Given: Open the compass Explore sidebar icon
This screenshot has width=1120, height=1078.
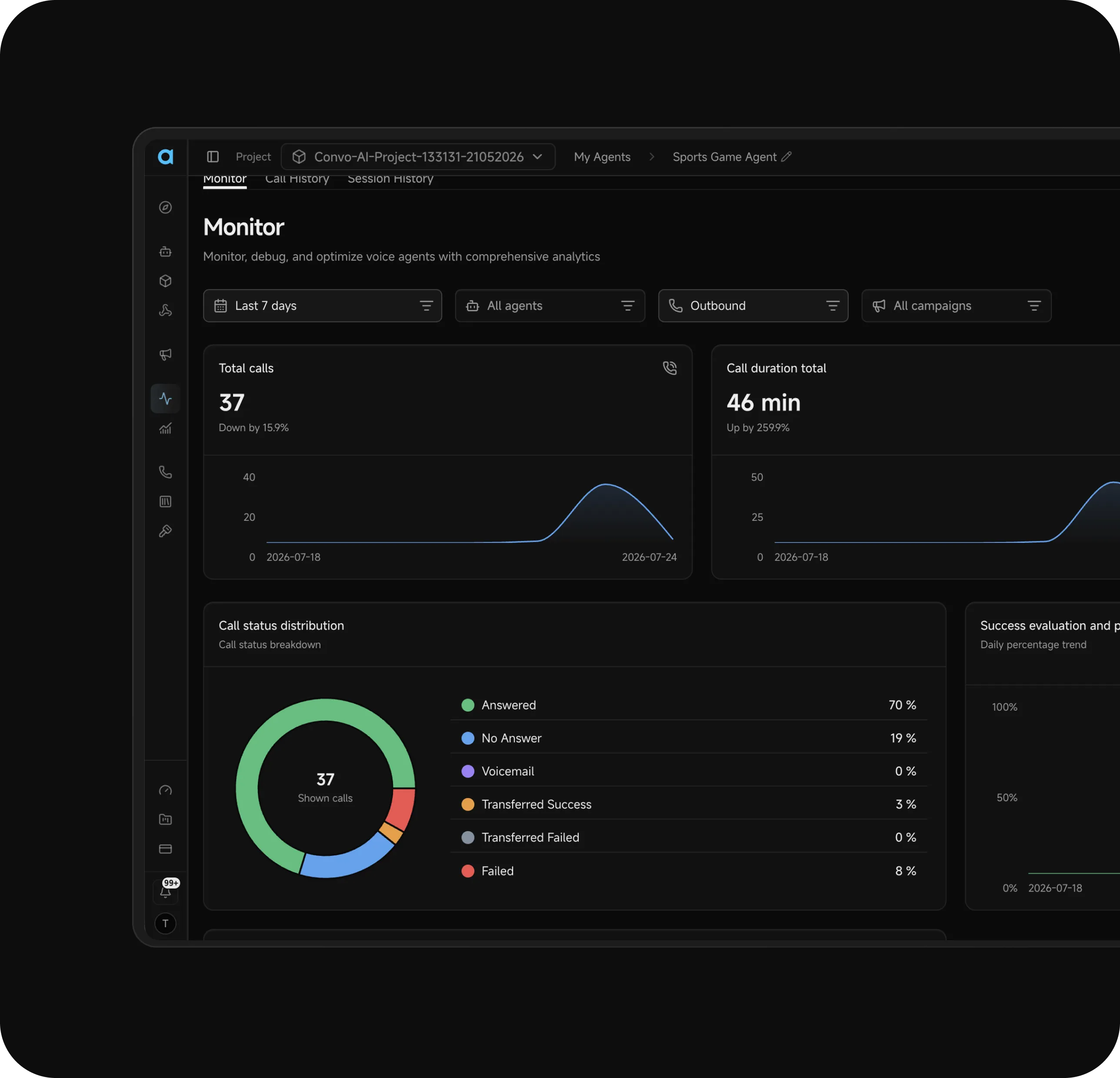Looking at the screenshot, I should click(166, 207).
